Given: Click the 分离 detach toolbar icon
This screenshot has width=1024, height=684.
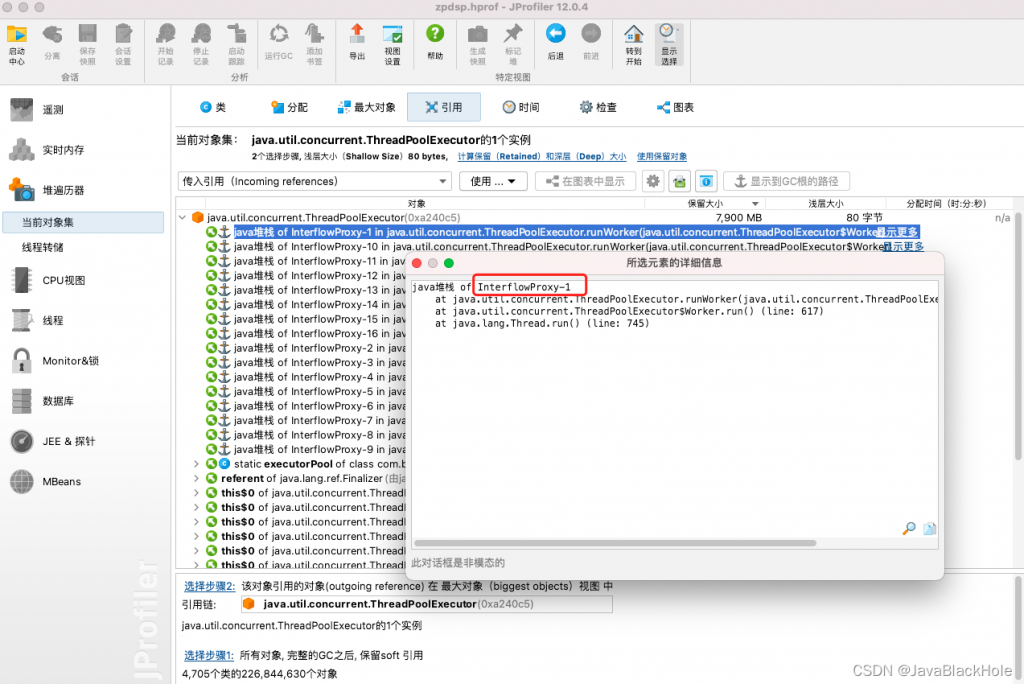Looking at the screenshot, I should click(52, 44).
